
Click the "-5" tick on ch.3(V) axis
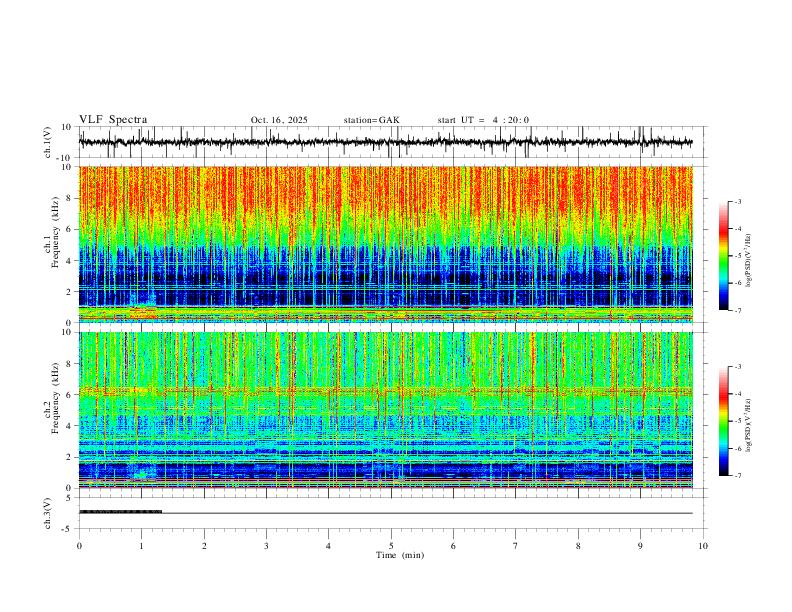point(68,529)
